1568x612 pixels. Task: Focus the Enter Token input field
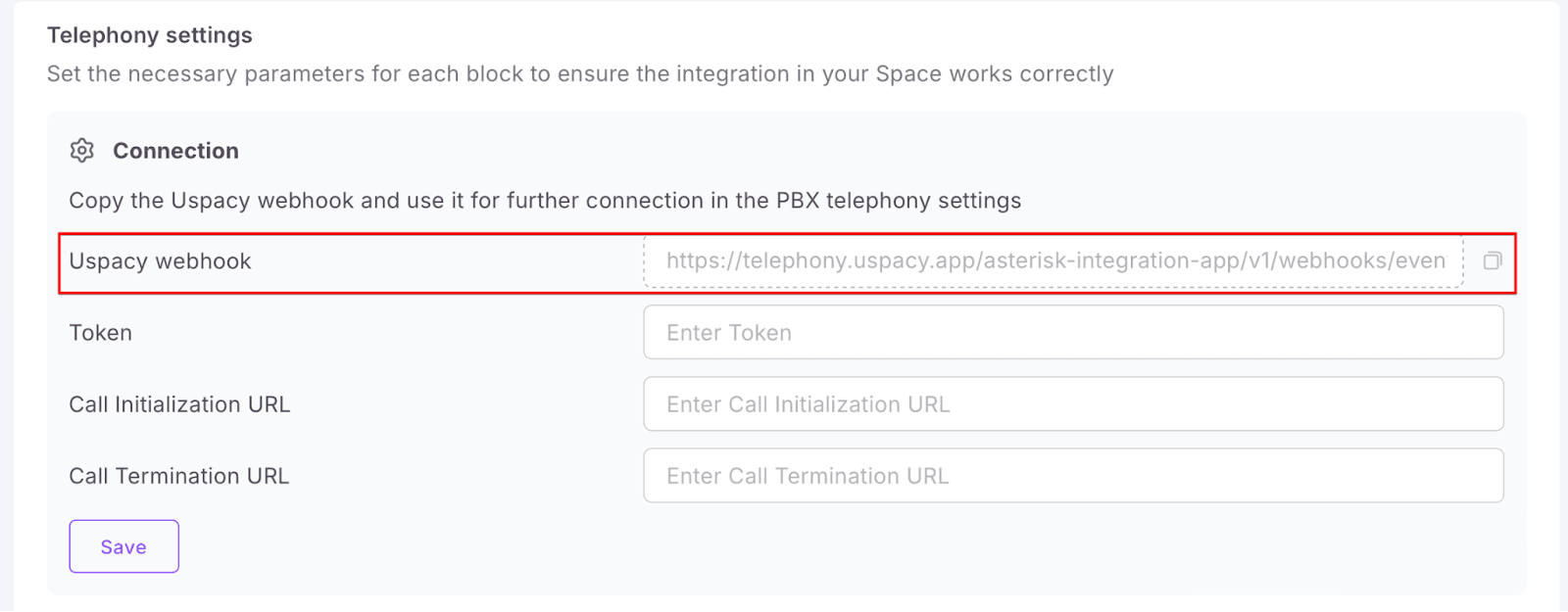pos(1073,333)
